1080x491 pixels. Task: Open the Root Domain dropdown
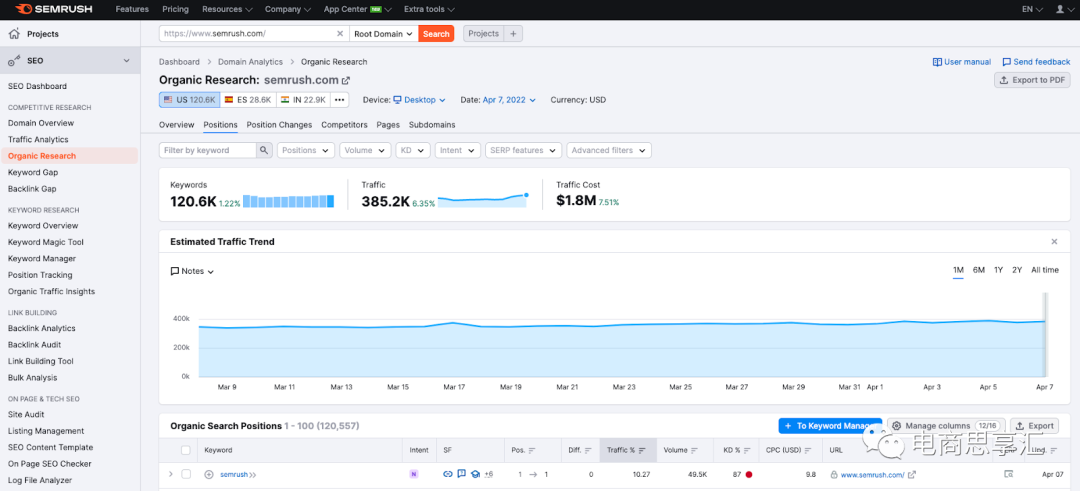(x=384, y=33)
